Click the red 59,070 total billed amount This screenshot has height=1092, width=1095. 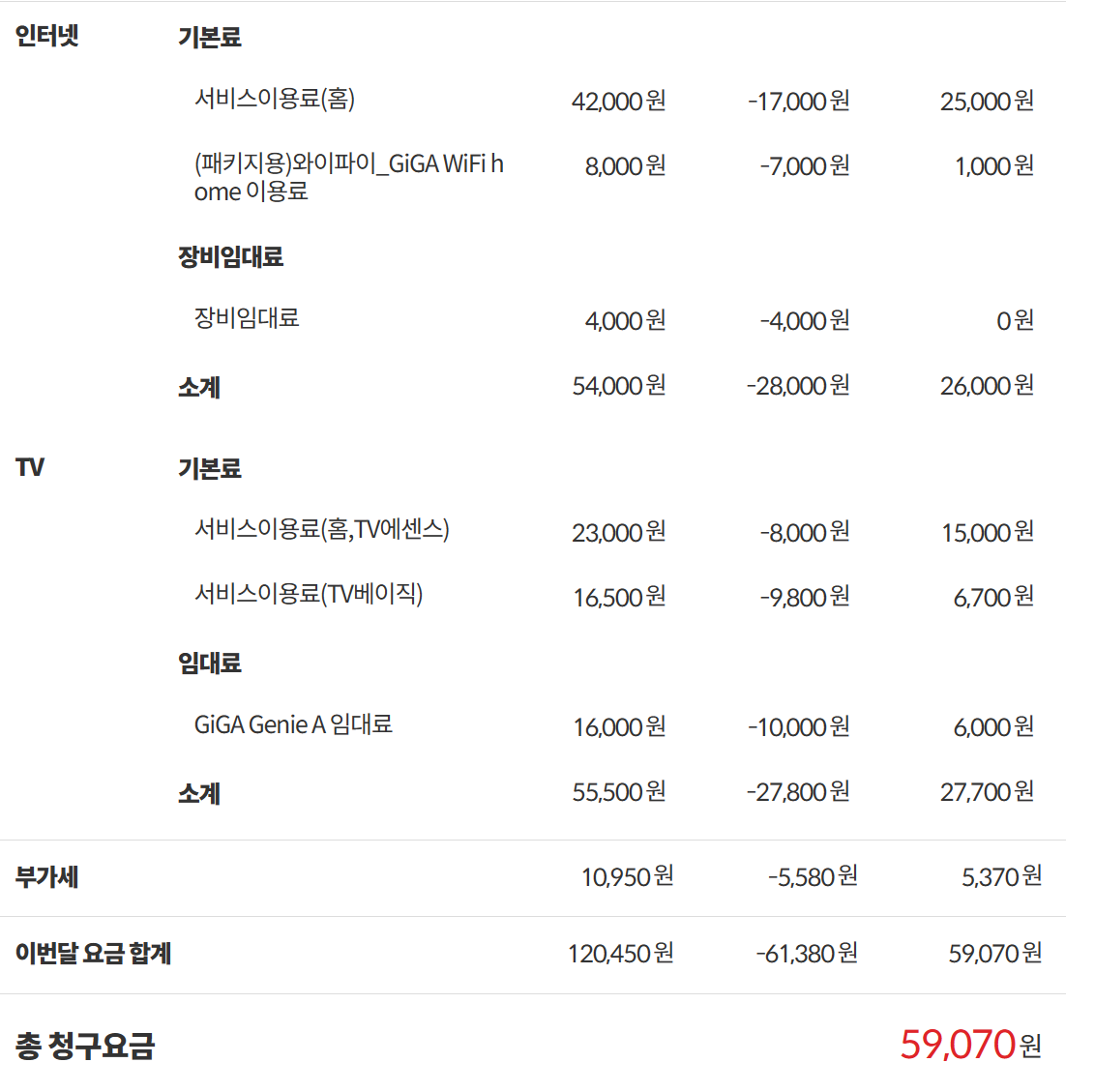click(x=958, y=1045)
